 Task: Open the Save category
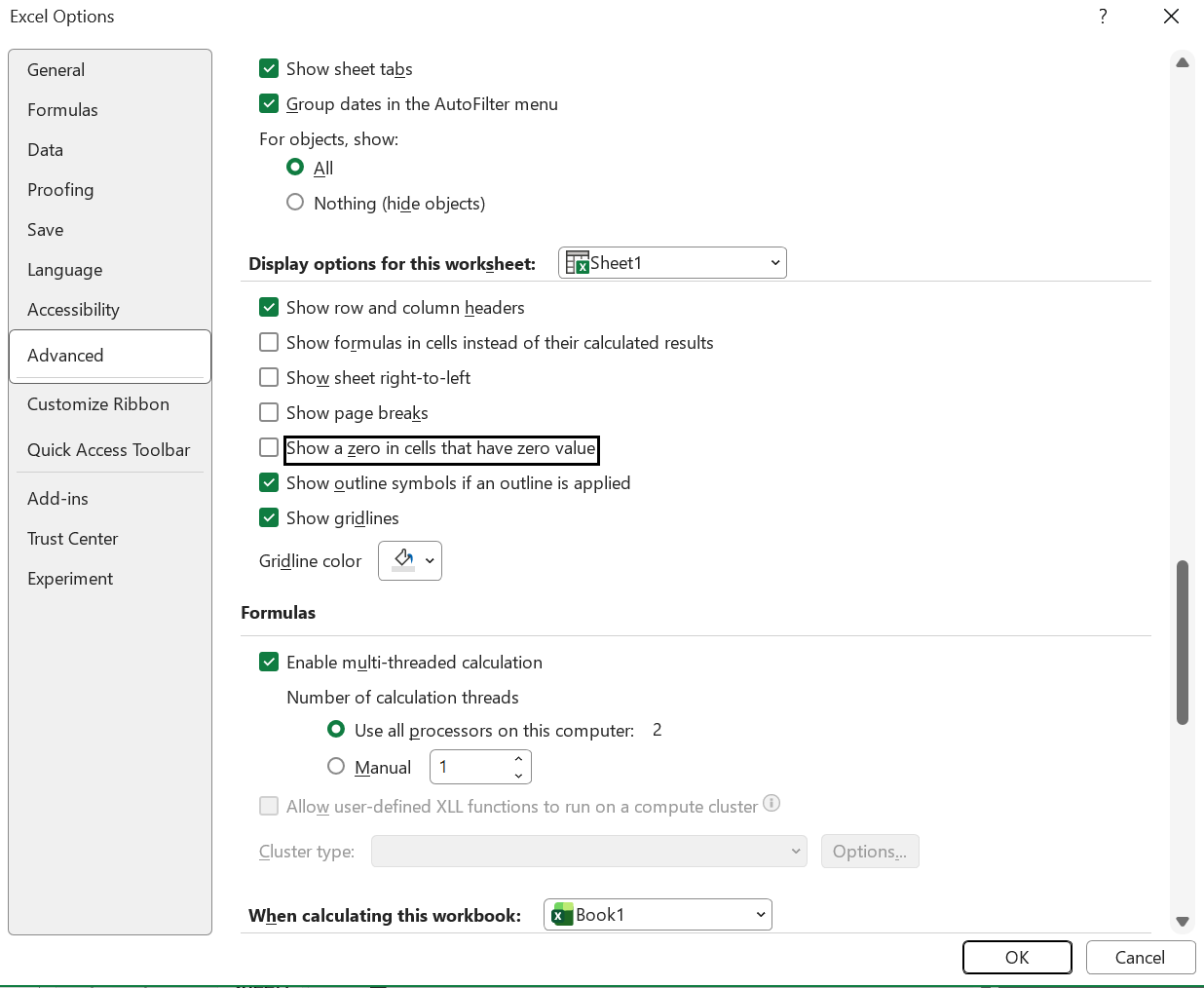110,230
